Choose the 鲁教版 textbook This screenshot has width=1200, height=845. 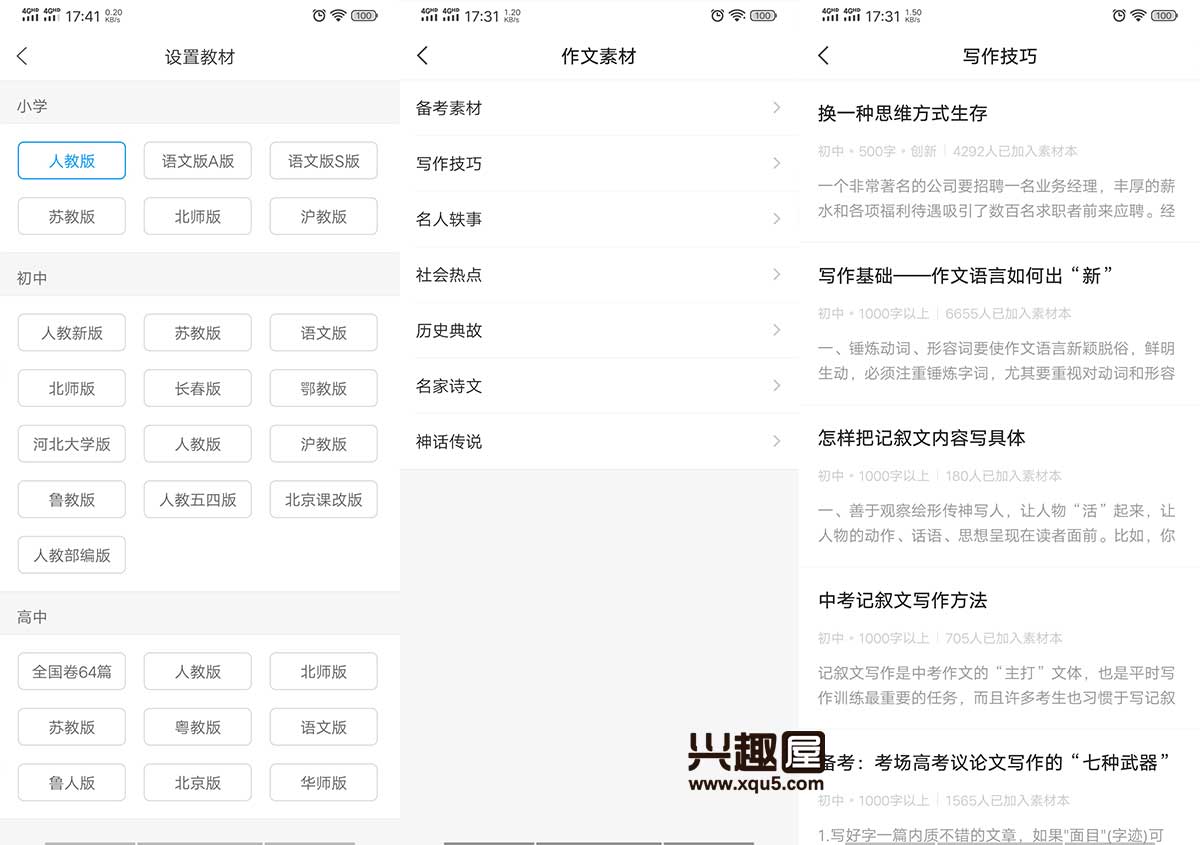click(72, 499)
